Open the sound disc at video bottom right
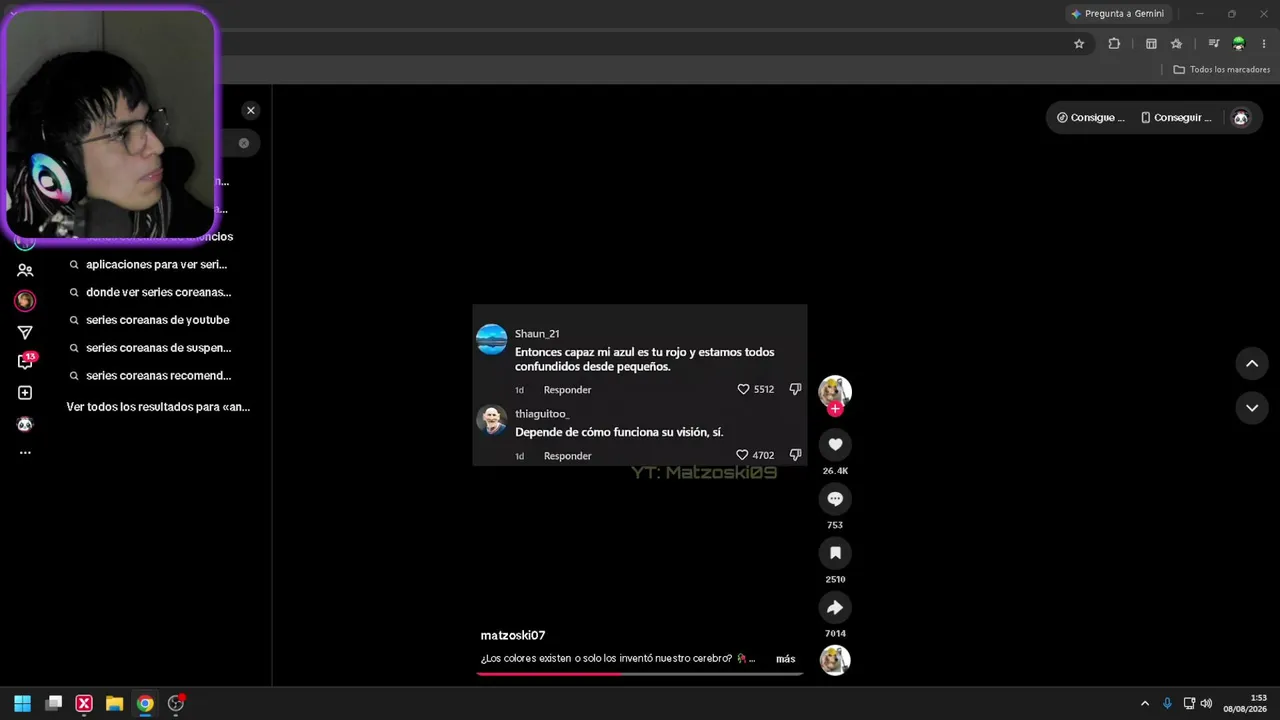Viewport: 1280px width, 720px height. pyautogui.click(x=835, y=660)
